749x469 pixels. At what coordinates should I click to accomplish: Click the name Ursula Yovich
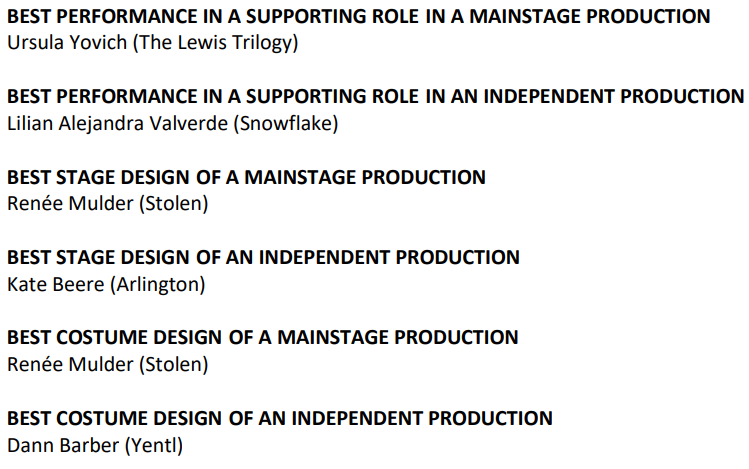click(67, 43)
